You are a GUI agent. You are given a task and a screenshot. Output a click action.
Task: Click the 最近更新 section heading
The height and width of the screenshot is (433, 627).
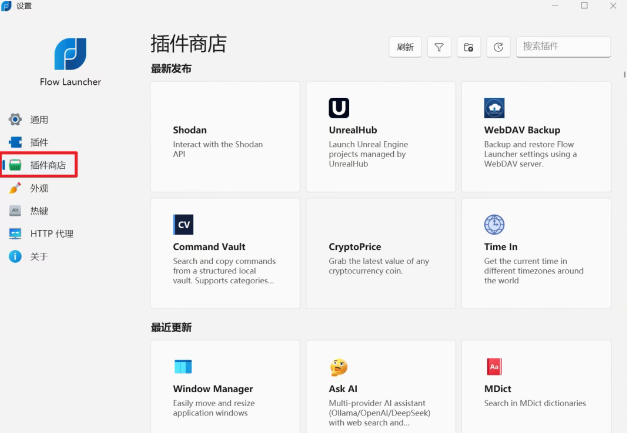[x=171, y=327]
